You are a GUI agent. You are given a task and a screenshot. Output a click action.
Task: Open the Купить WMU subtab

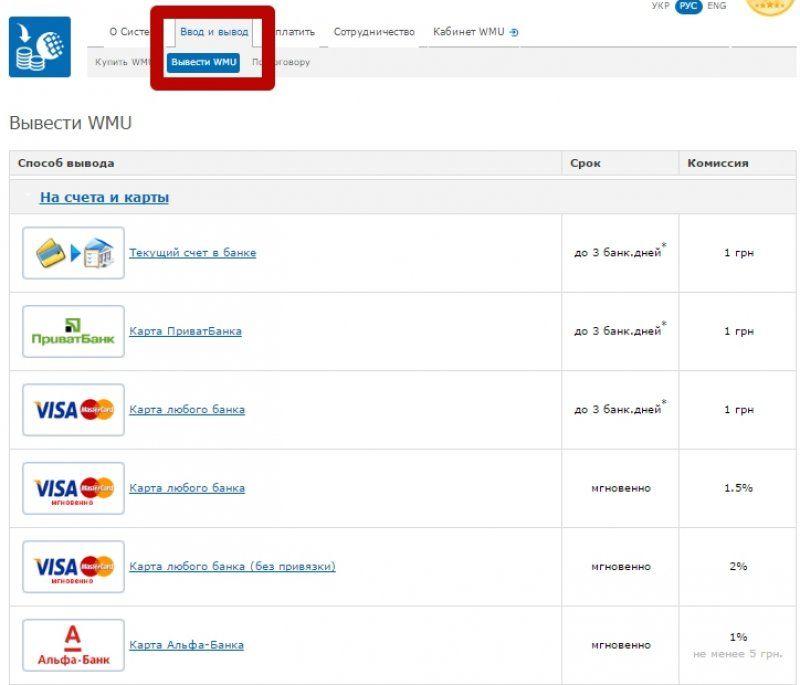pos(122,62)
